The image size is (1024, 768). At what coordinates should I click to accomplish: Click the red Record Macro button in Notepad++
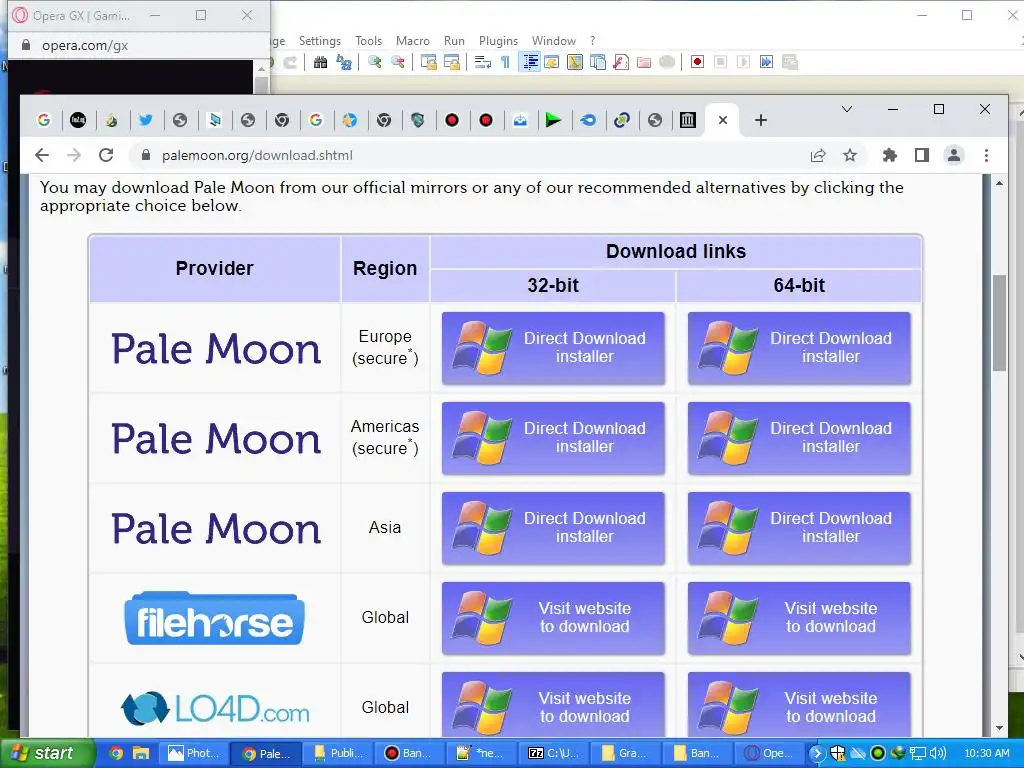[x=697, y=62]
